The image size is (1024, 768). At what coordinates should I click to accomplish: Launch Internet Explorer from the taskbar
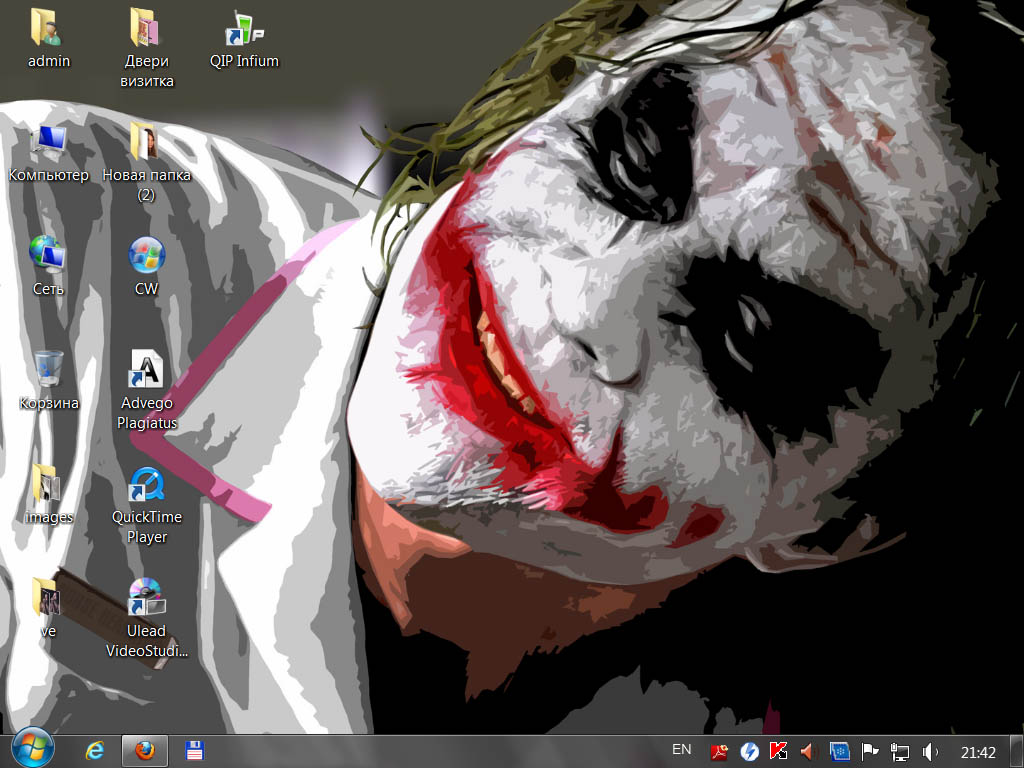(95, 751)
